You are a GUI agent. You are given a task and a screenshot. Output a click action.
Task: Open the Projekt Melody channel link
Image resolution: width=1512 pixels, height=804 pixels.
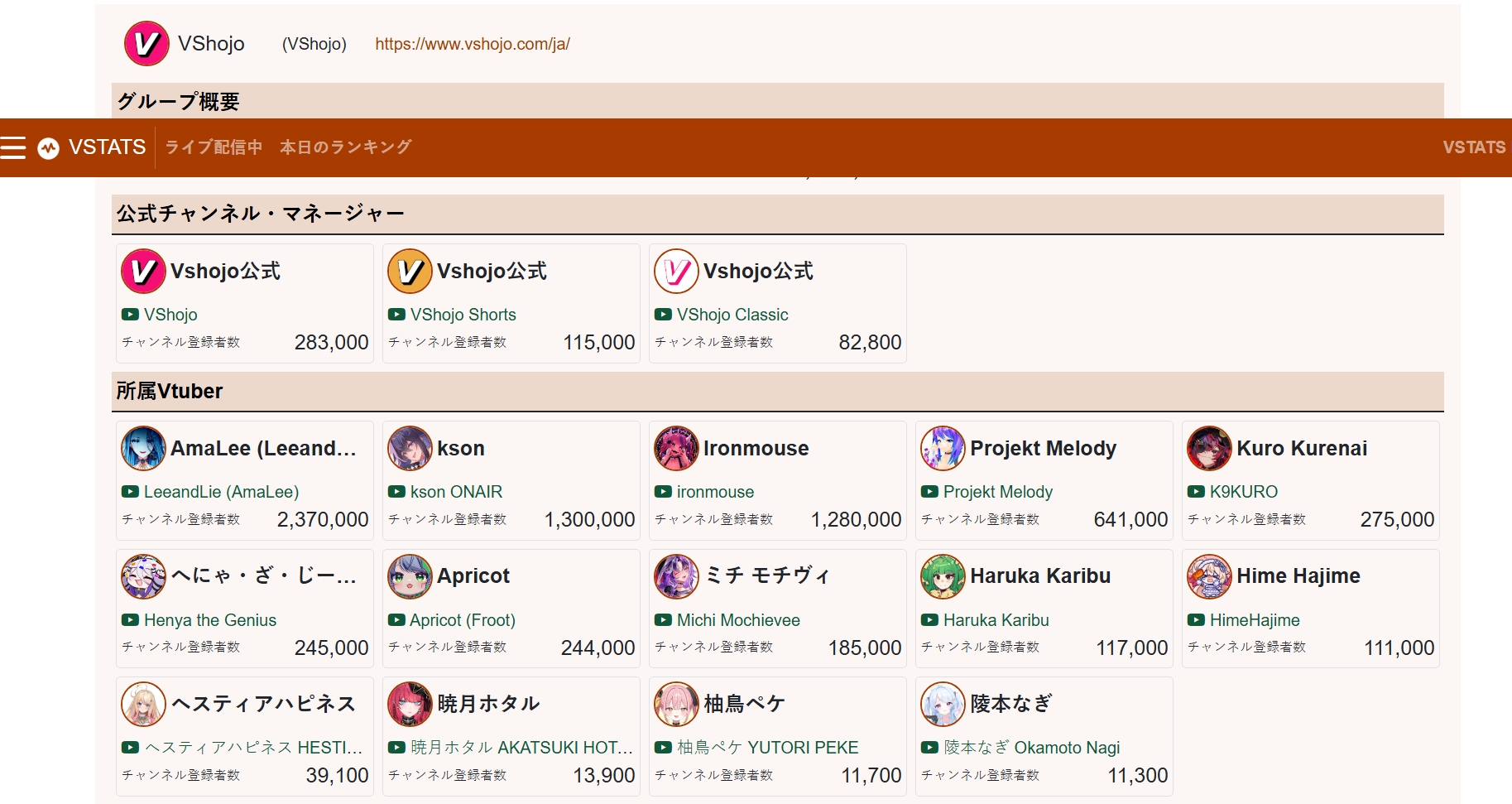coord(998,492)
